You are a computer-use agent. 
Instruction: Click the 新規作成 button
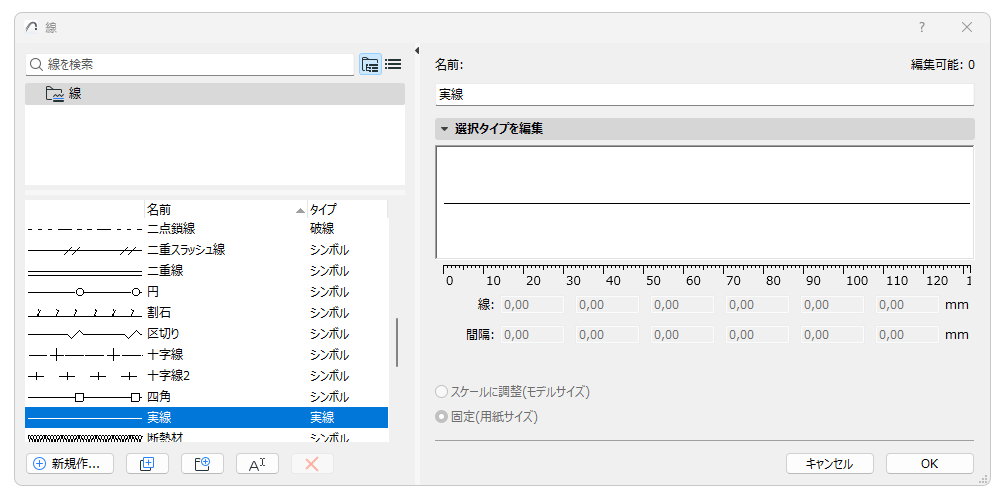[x=70, y=464]
